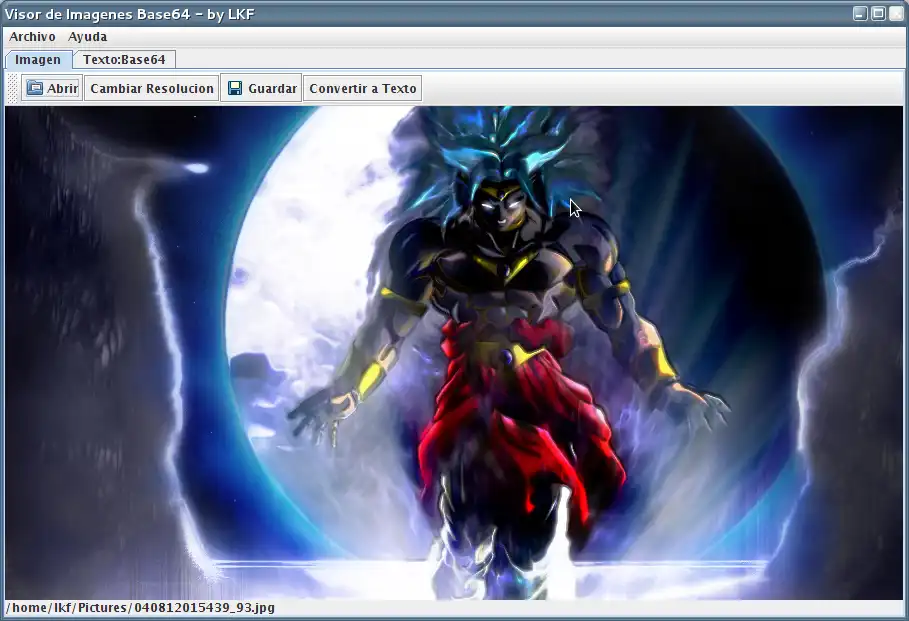Screen dimensions: 909x621
Task: Switch to the Texto:Base64 tab
Action: click(x=124, y=60)
